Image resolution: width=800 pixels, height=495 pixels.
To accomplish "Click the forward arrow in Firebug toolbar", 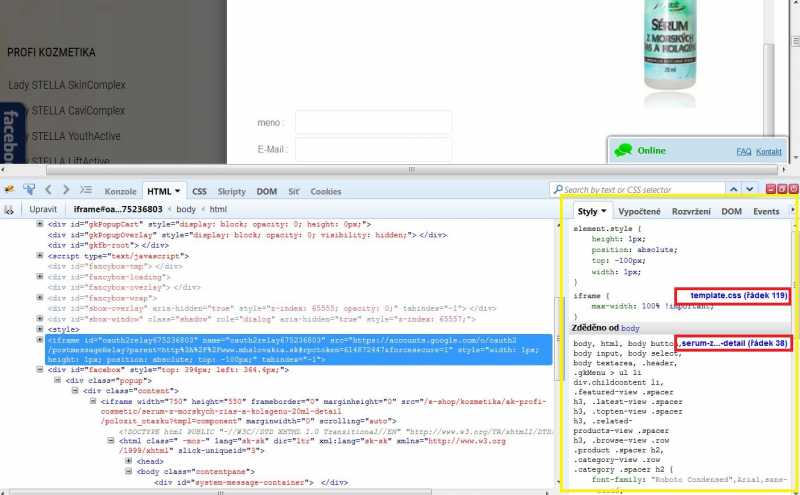I will (x=66, y=189).
